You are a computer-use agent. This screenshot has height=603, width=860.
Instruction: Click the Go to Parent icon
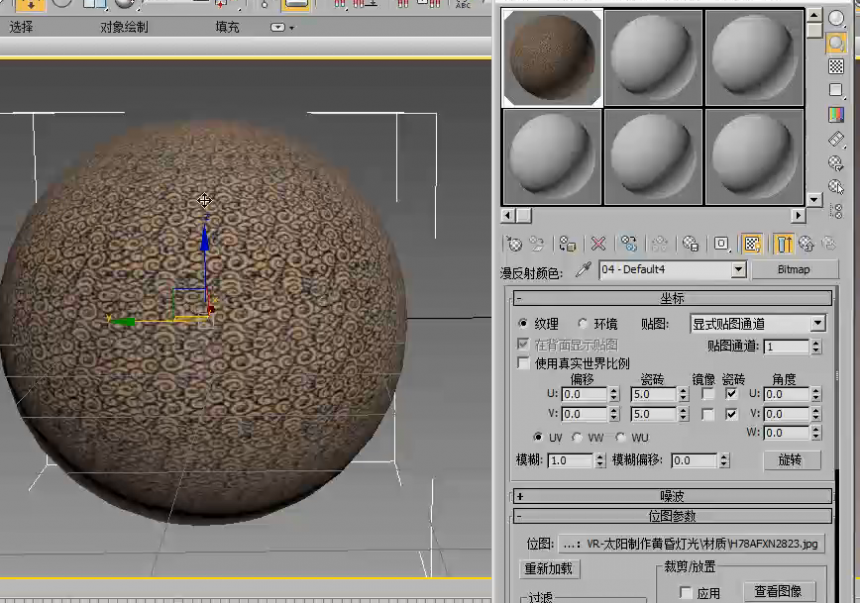pyautogui.click(x=806, y=244)
